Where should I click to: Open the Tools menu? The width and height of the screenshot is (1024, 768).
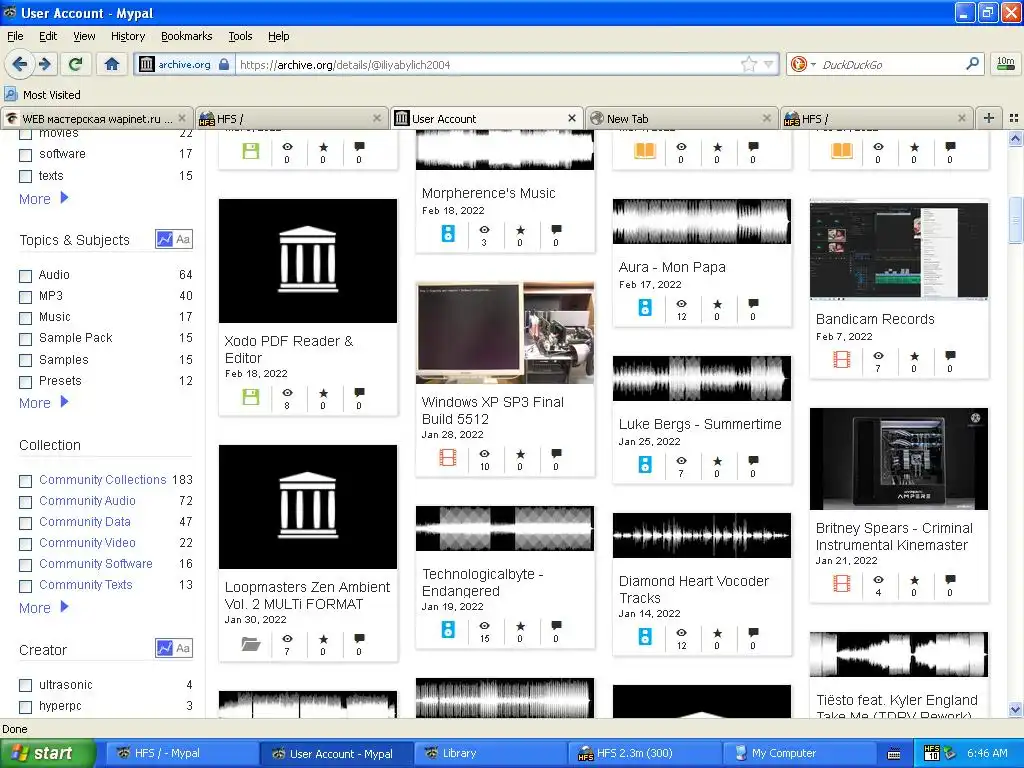coord(240,36)
